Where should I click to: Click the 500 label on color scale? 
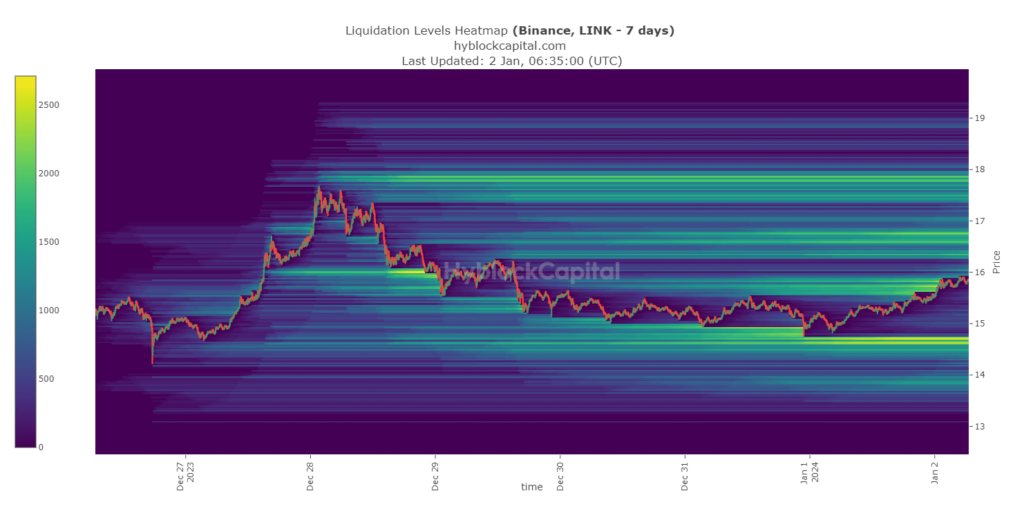(48, 379)
